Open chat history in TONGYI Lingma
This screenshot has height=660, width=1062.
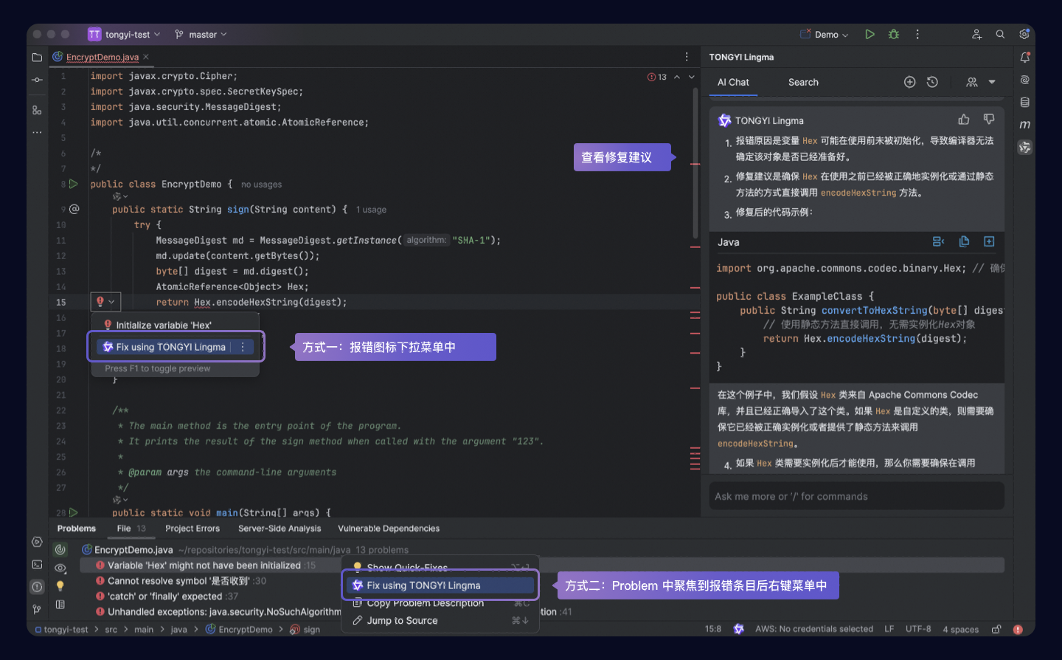933,82
